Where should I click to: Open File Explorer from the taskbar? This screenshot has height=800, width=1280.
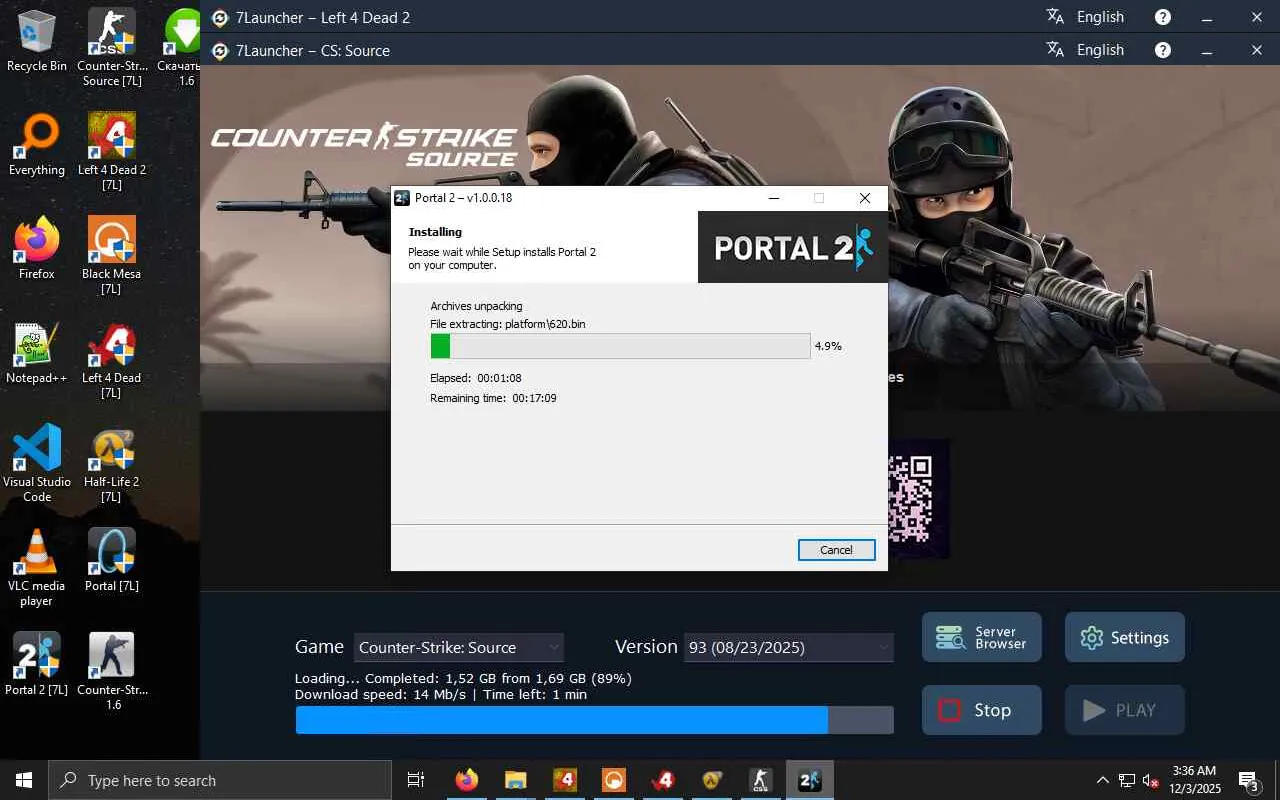click(x=515, y=780)
